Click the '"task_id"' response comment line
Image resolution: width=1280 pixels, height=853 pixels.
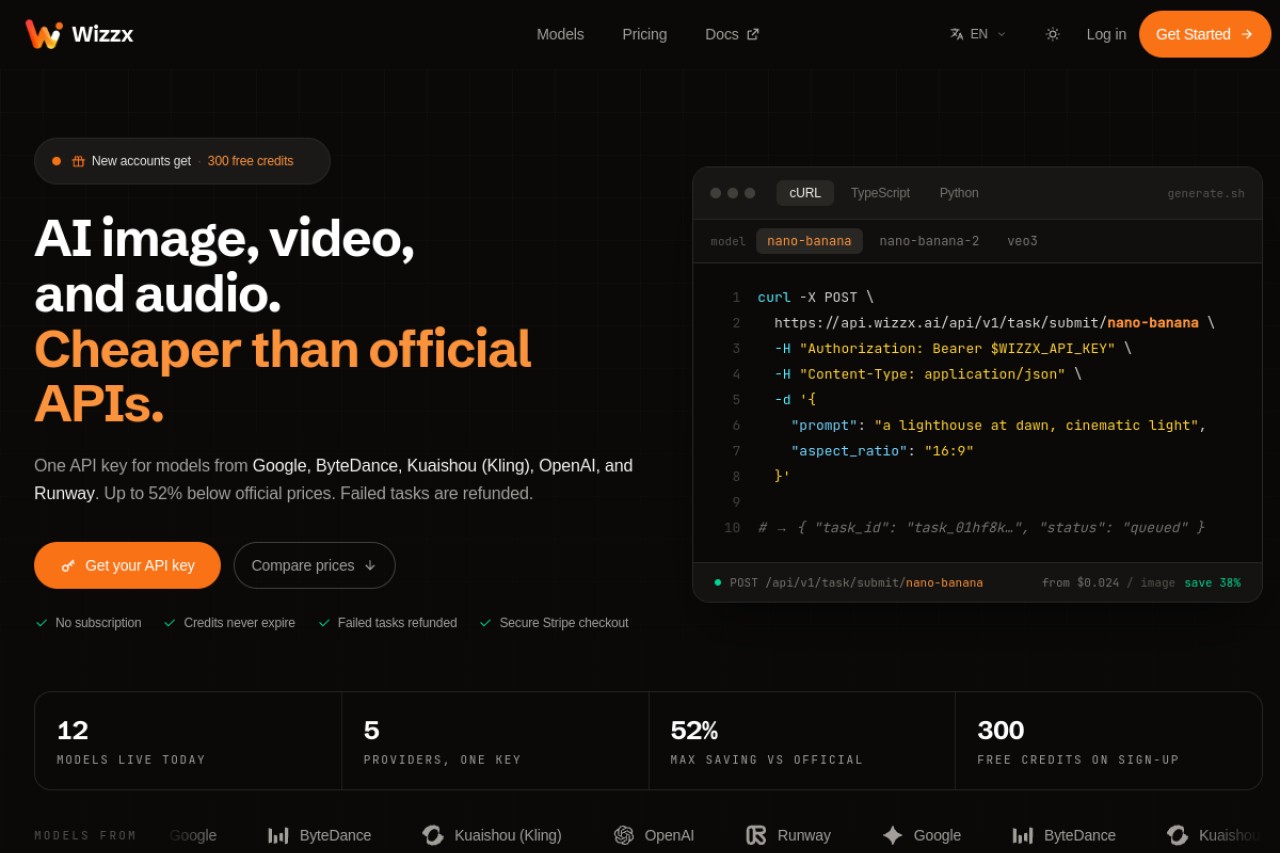click(981, 527)
